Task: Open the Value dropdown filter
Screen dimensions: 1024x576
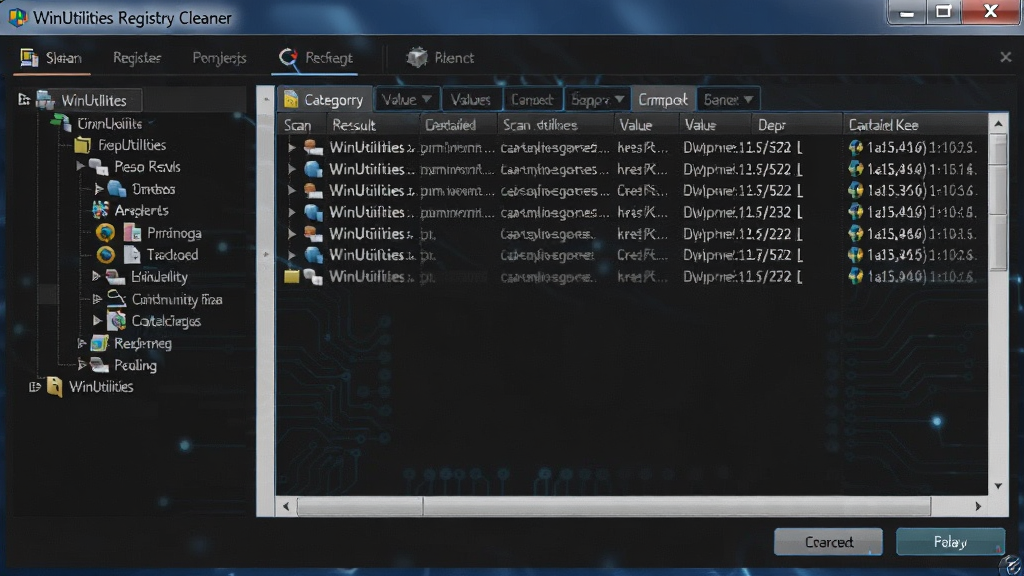Action: pos(406,100)
